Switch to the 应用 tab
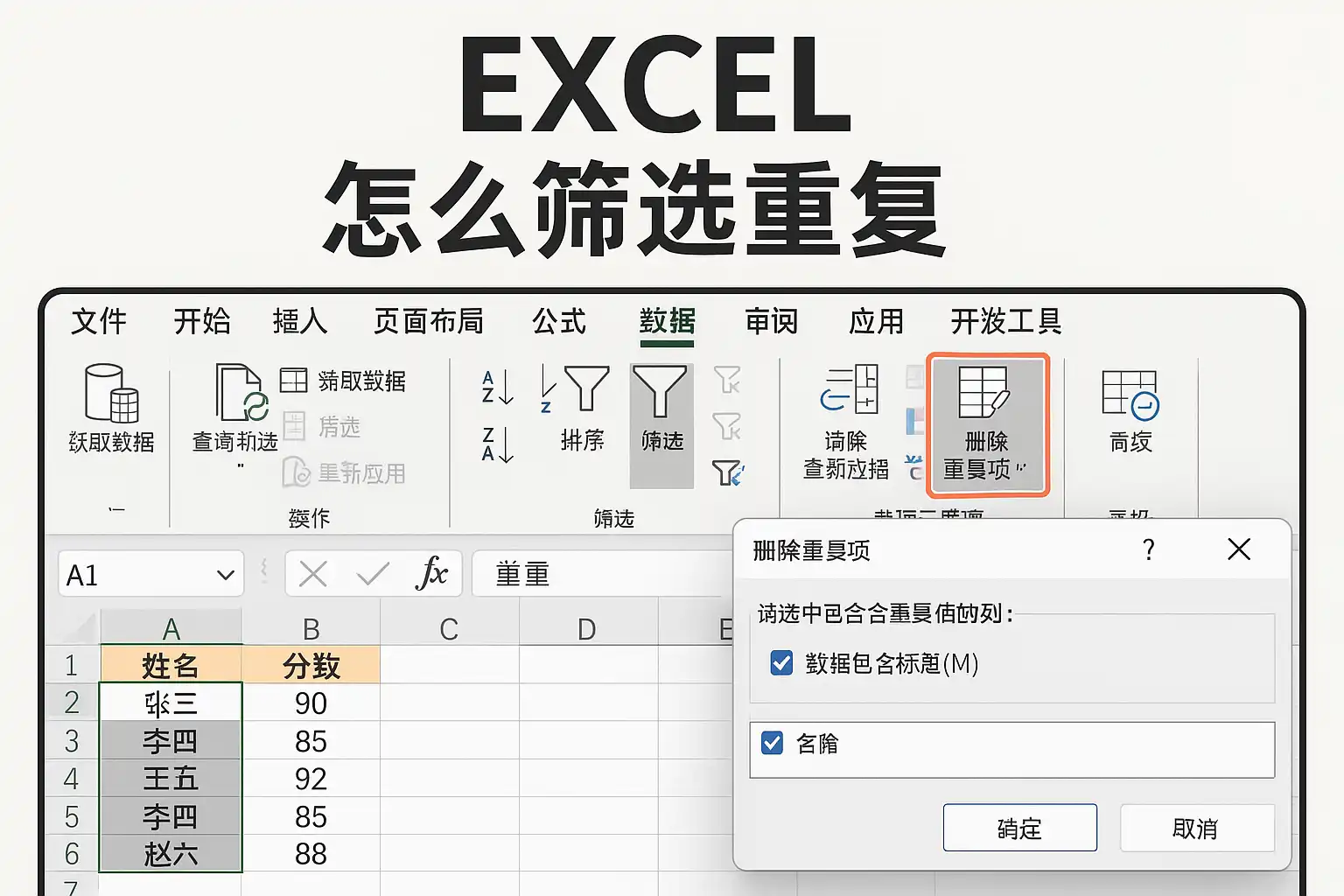The height and width of the screenshot is (896, 1344). [876, 321]
